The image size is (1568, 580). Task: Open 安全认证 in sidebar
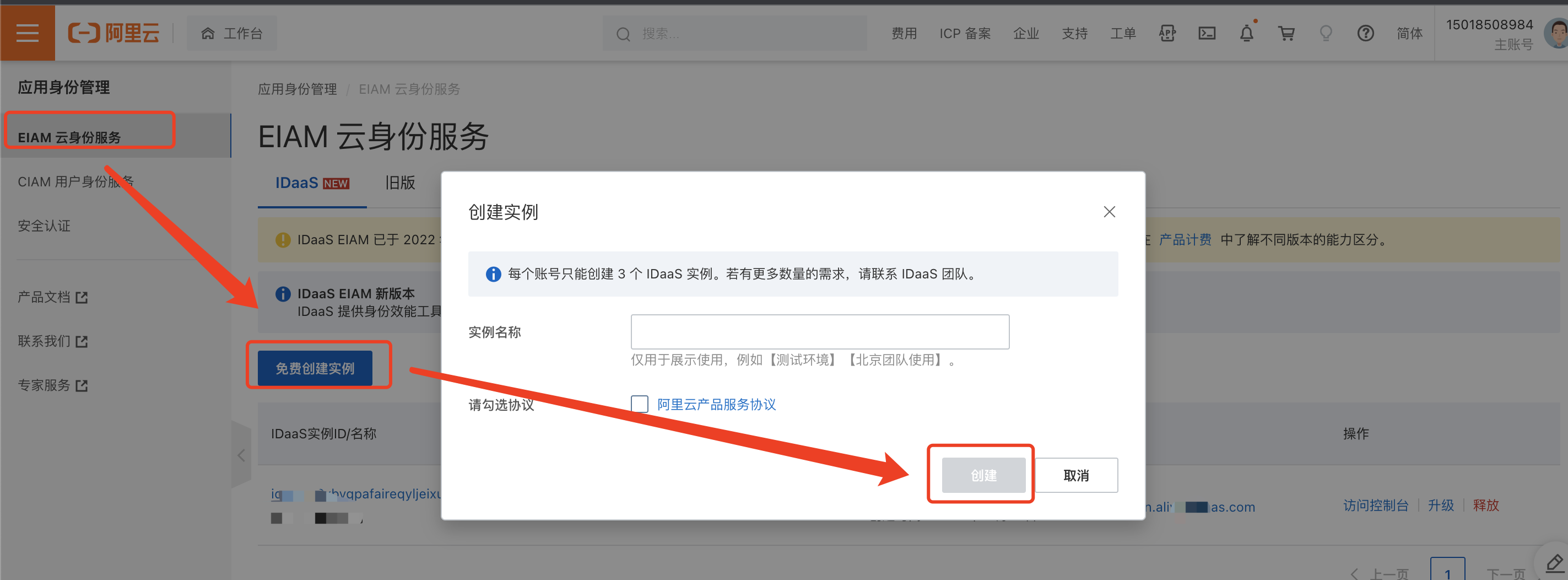coord(44,226)
